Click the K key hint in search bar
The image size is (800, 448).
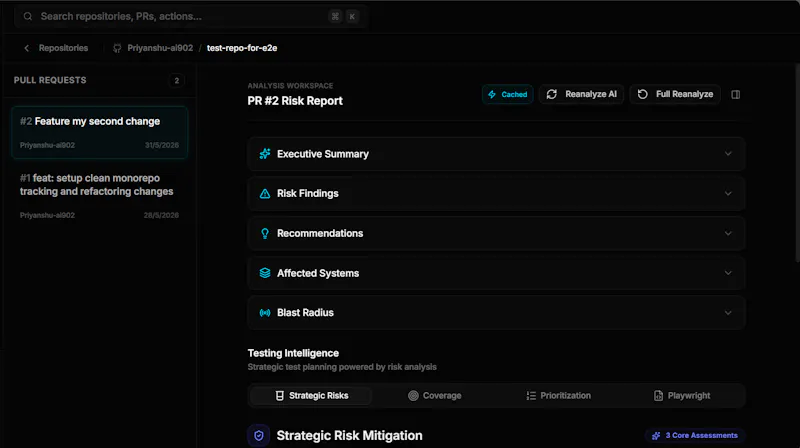(x=352, y=16)
